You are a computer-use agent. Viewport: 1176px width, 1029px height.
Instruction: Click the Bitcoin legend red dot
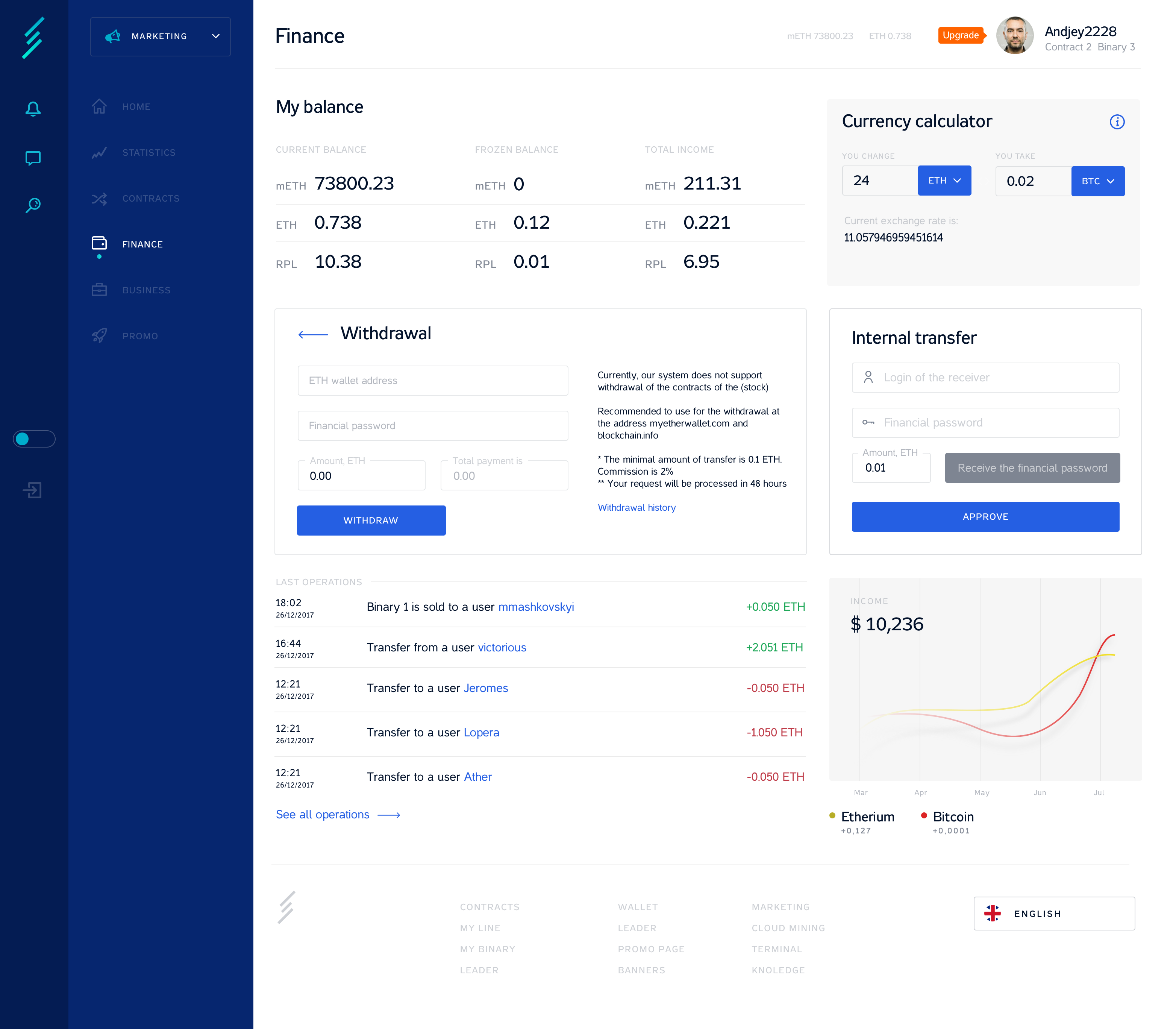[x=924, y=815]
